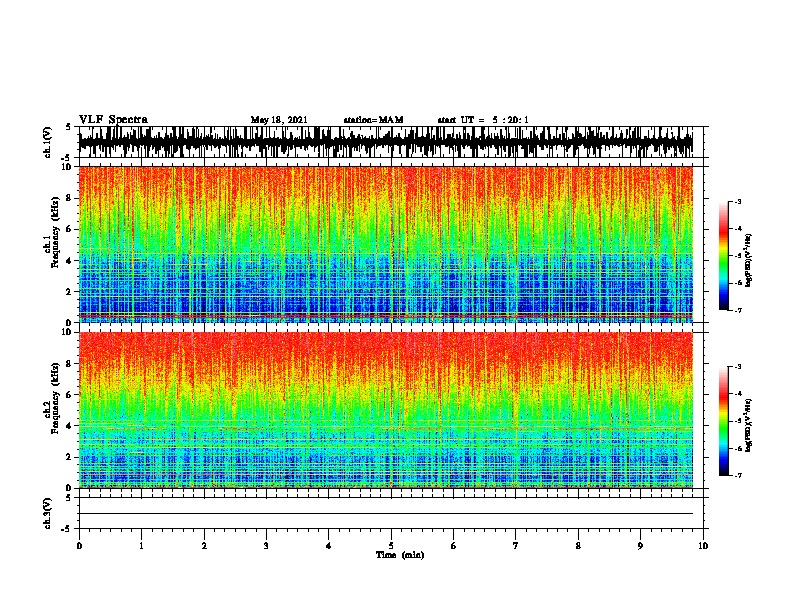Click the ch.1 "Frequency (kHz)" axis label
The width and height of the screenshot is (792, 612).
point(55,233)
